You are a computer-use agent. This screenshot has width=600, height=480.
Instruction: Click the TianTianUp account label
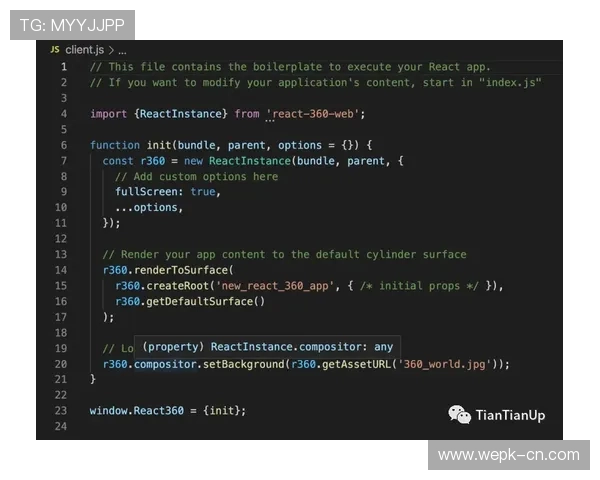click(510, 416)
